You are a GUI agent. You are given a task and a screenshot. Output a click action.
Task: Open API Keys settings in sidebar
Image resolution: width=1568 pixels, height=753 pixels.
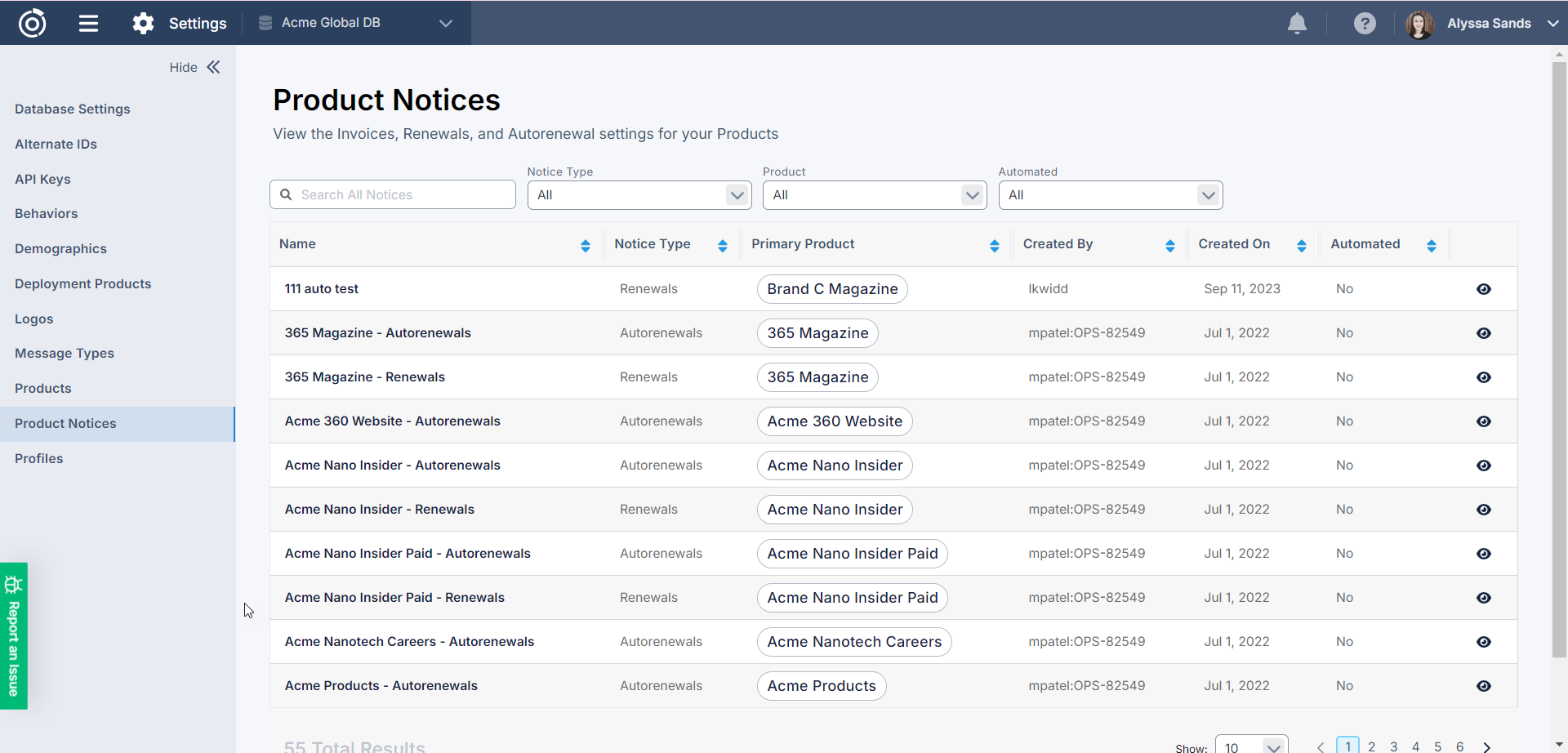coord(42,179)
